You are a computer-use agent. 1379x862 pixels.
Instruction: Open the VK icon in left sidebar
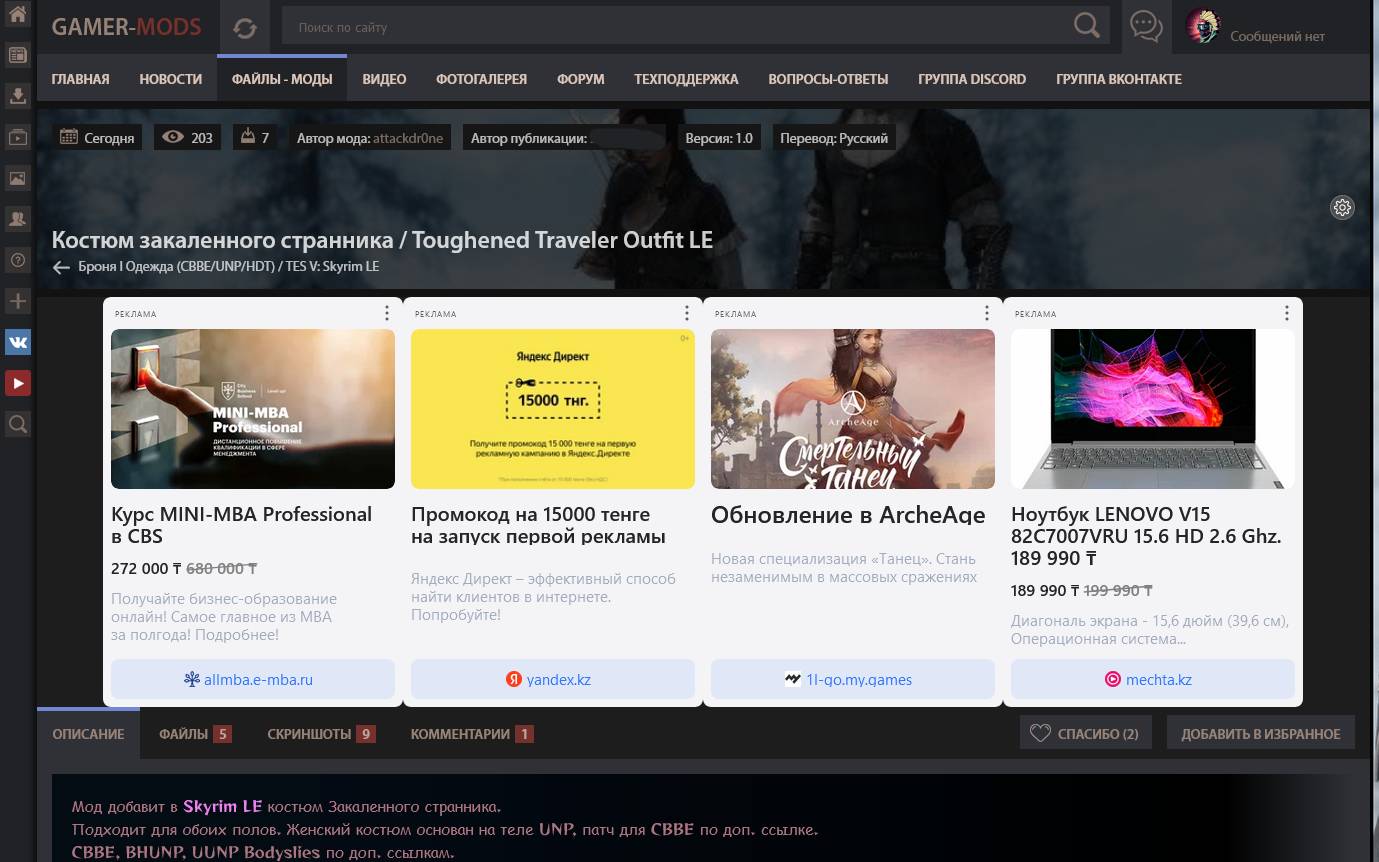pyautogui.click(x=17, y=342)
